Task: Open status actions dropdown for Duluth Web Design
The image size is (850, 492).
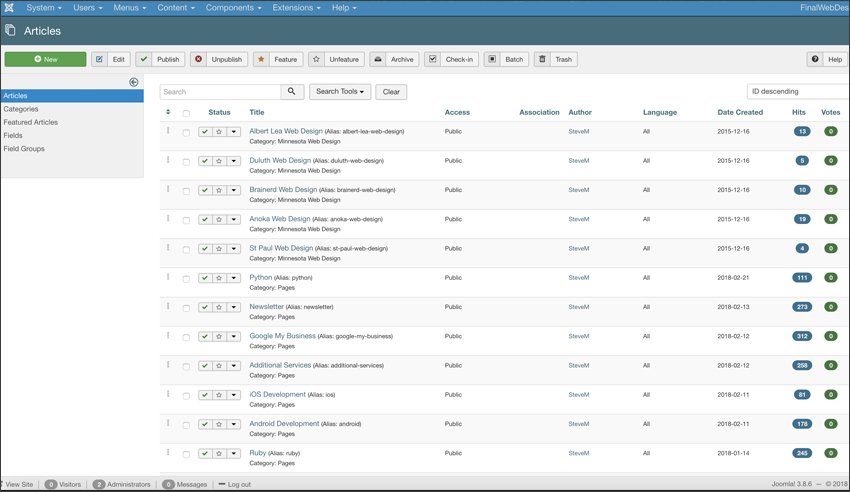Action: [234, 161]
